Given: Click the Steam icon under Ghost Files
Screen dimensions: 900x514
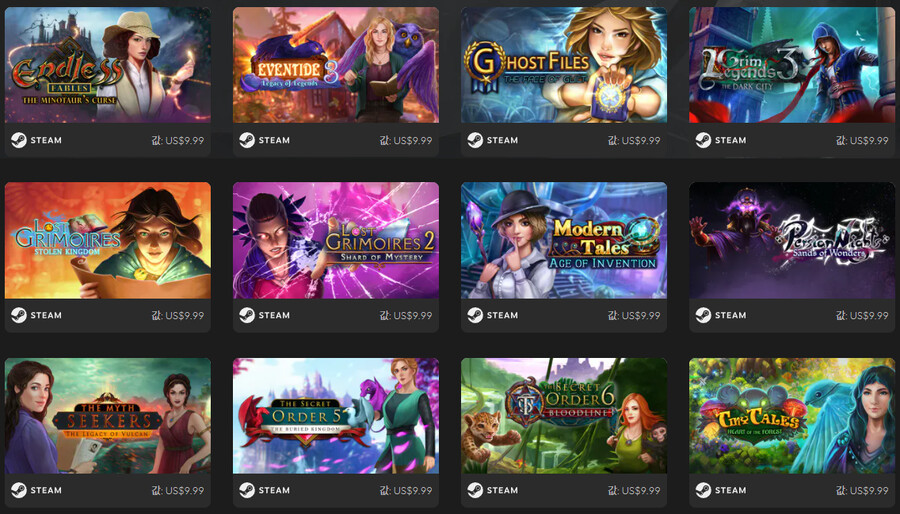Looking at the screenshot, I should tap(475, 140).
